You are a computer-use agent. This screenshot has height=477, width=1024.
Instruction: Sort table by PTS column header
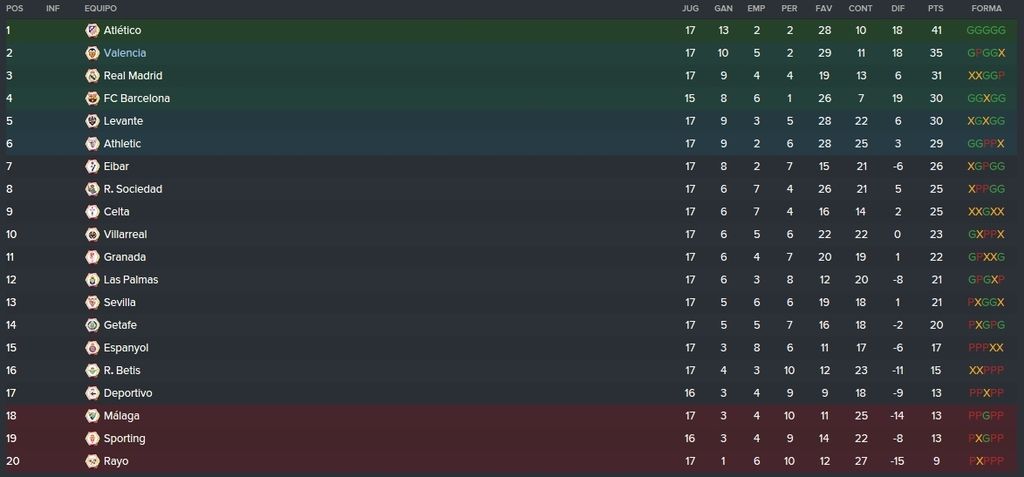tap(936, 8)
